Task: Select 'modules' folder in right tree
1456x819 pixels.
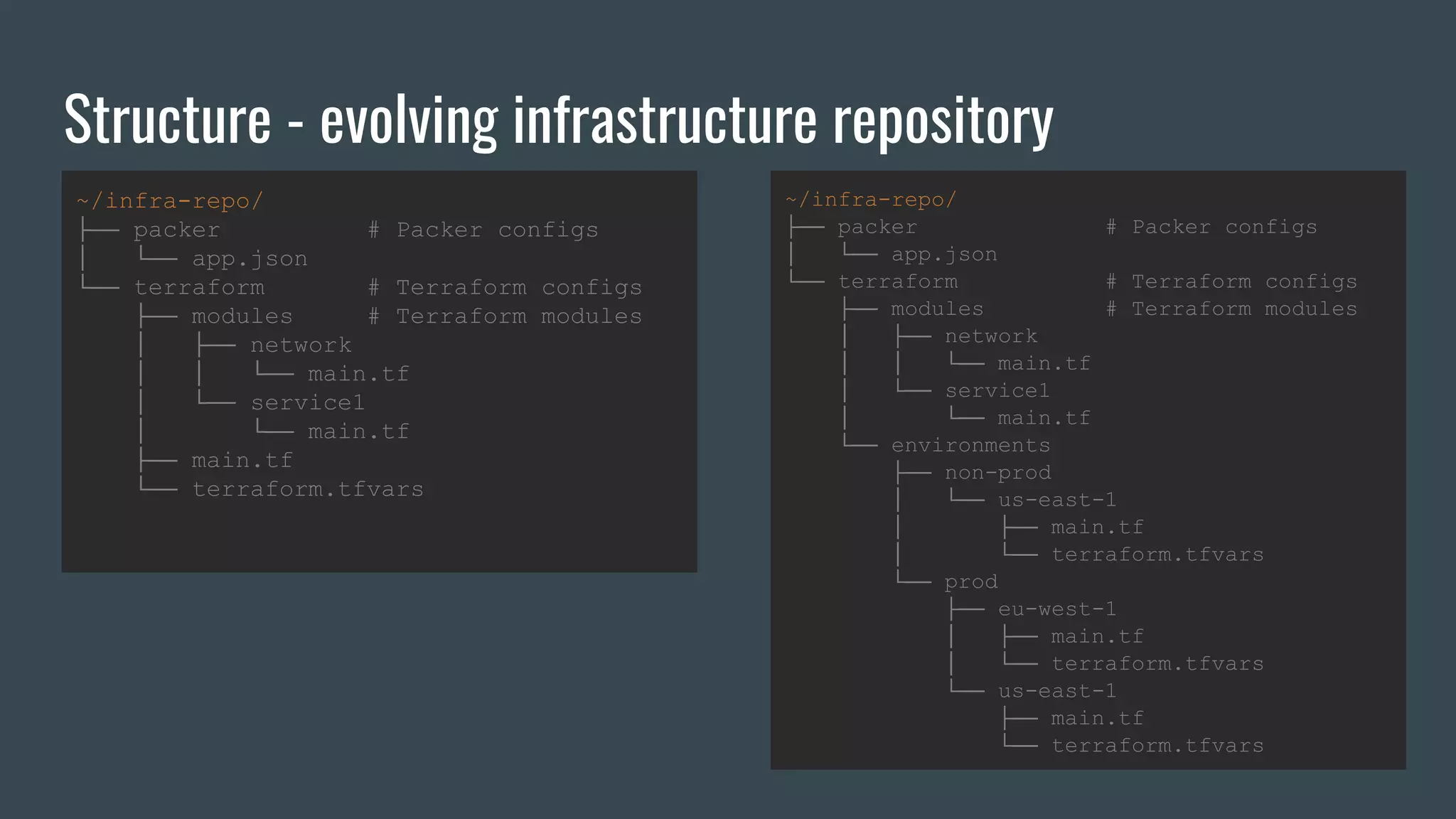Action: 937,309
